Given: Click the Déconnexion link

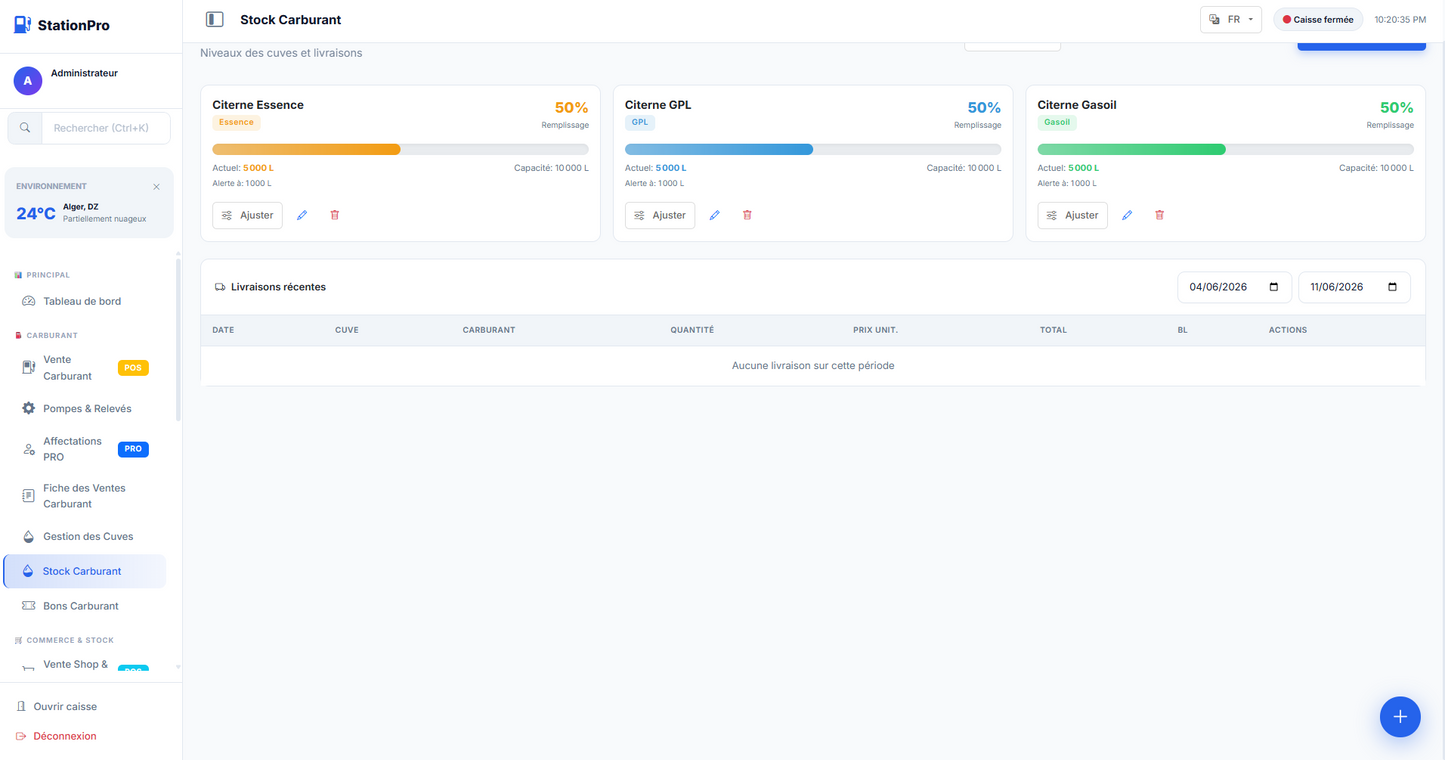Looking at the screenshot, I should pyautogui.click(x=65, y=736).
